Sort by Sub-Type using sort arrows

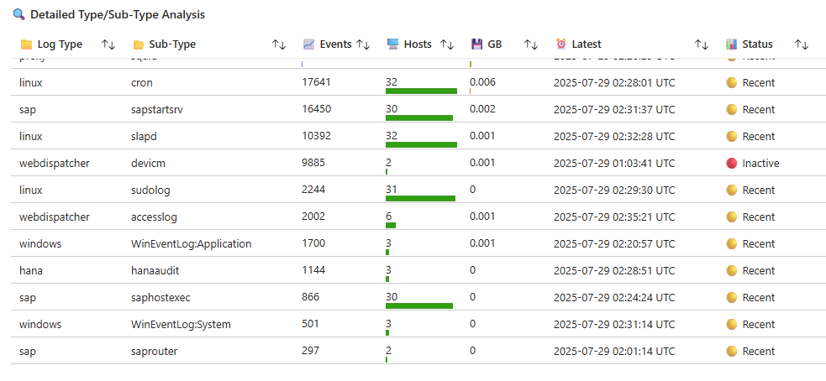(x=279, y=45)
